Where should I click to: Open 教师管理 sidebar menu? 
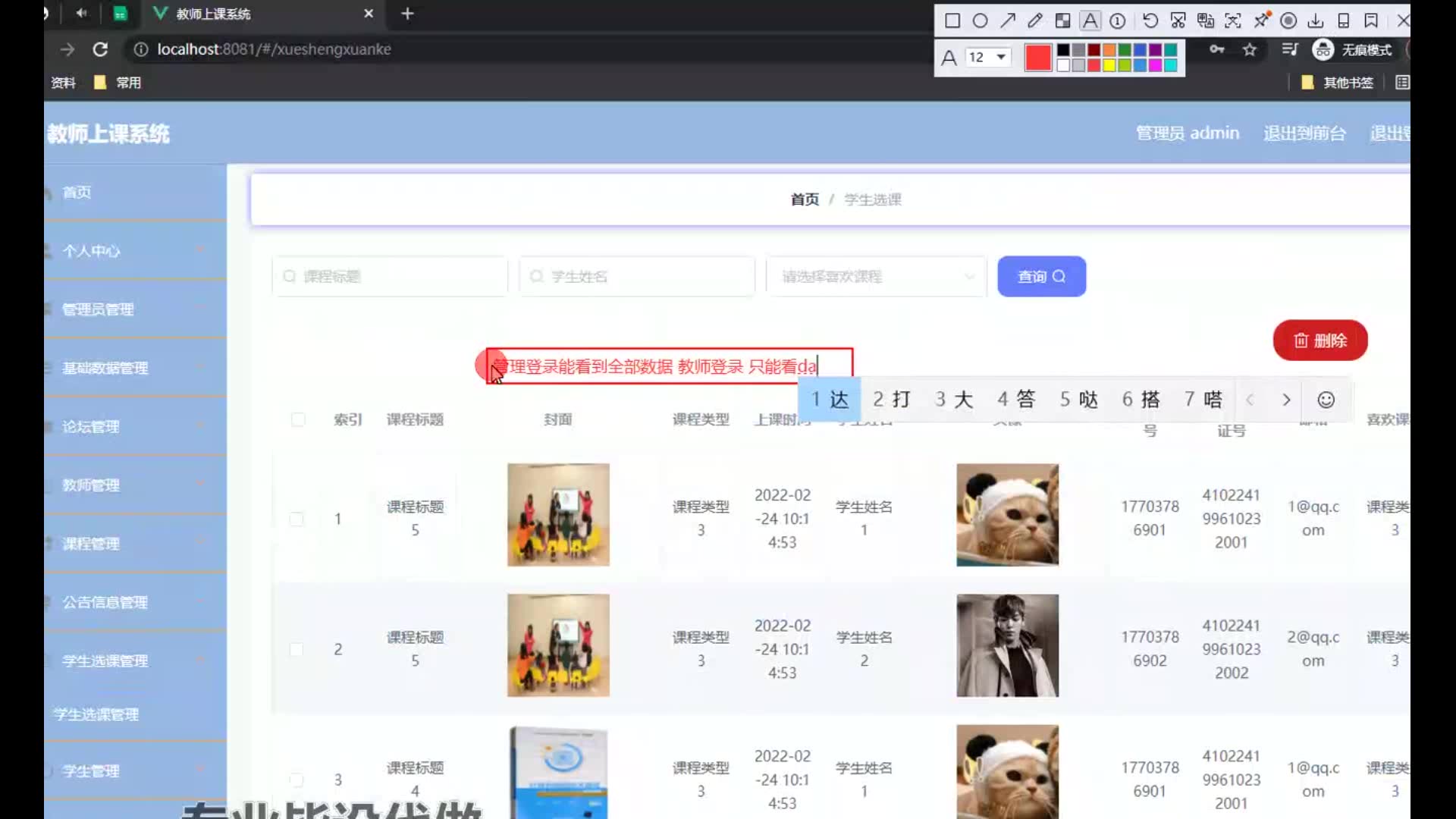coord(91,485)
